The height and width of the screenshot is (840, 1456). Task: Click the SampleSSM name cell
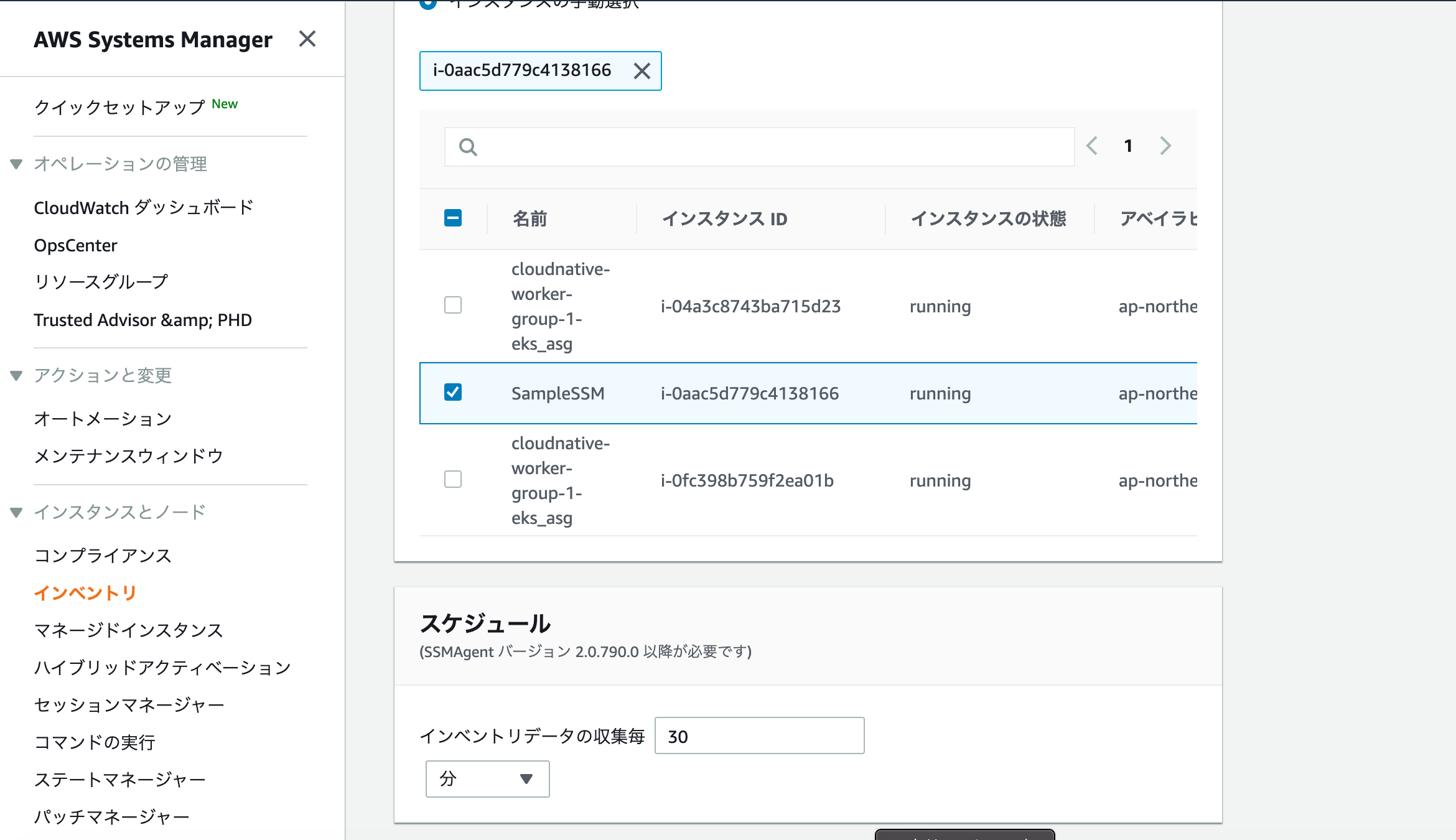(x=558, y=393)
